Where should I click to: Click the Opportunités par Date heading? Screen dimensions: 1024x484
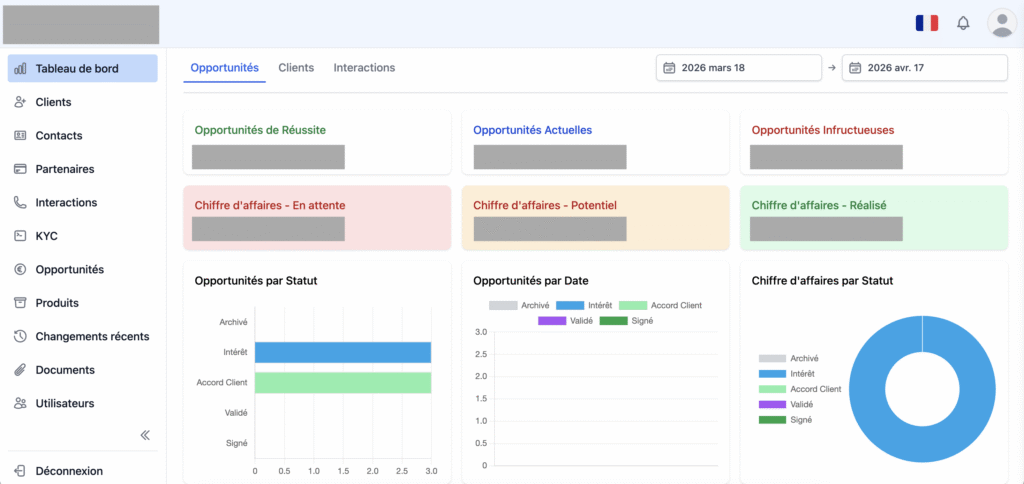tap(530, 281)
